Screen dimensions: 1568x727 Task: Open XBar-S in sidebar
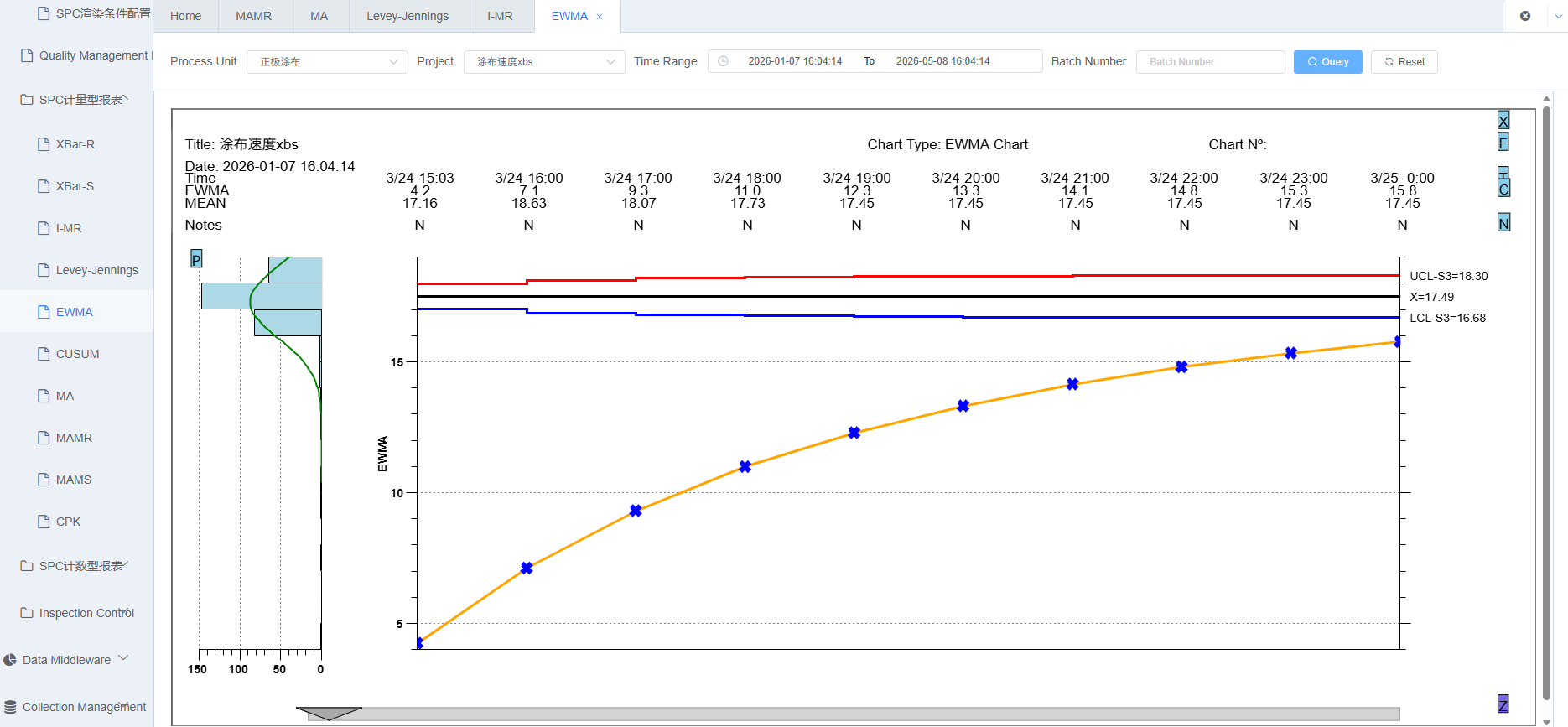click(76, 186)
